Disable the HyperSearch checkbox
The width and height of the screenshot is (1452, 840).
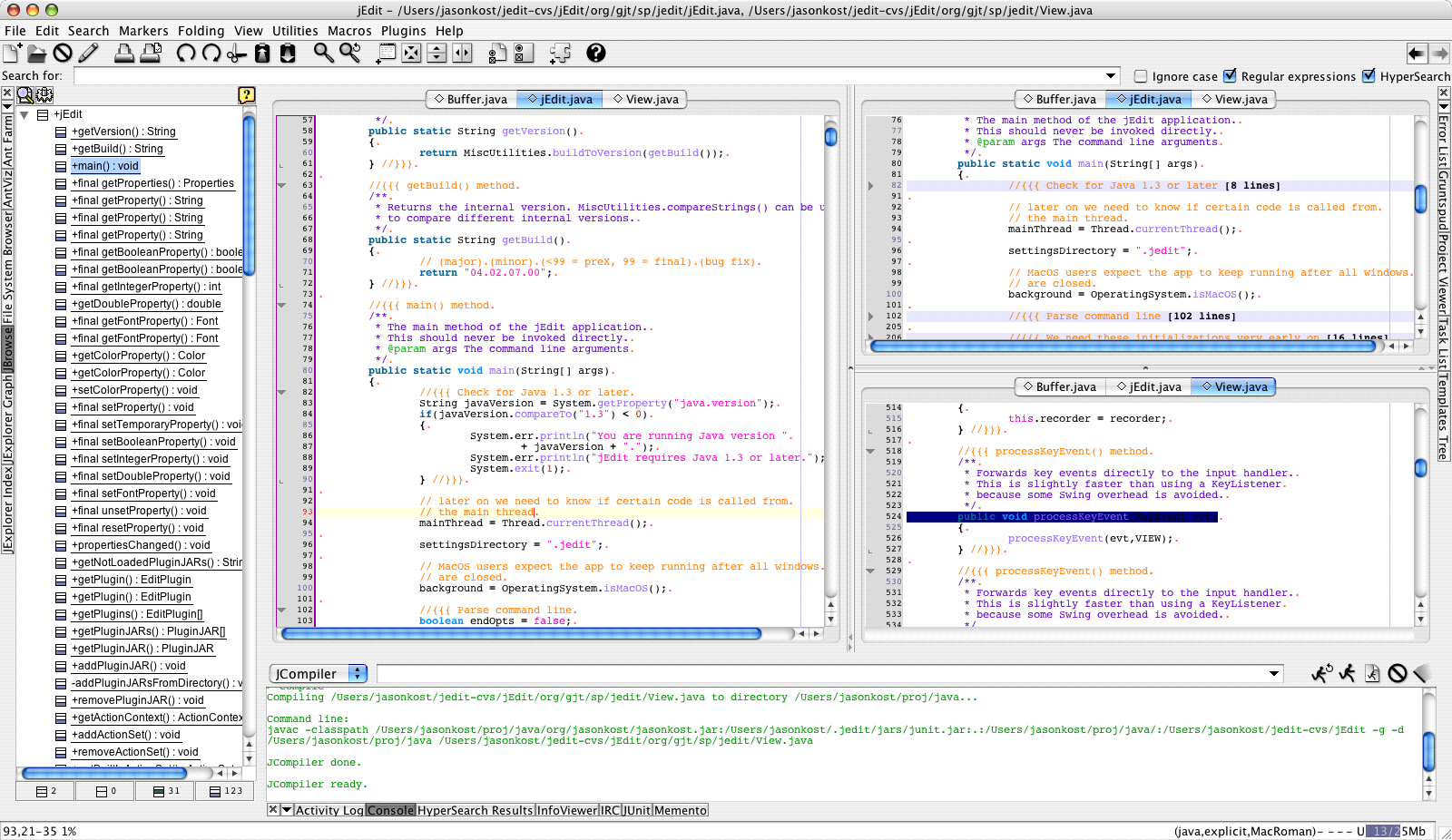click(x=1369, y=76)
